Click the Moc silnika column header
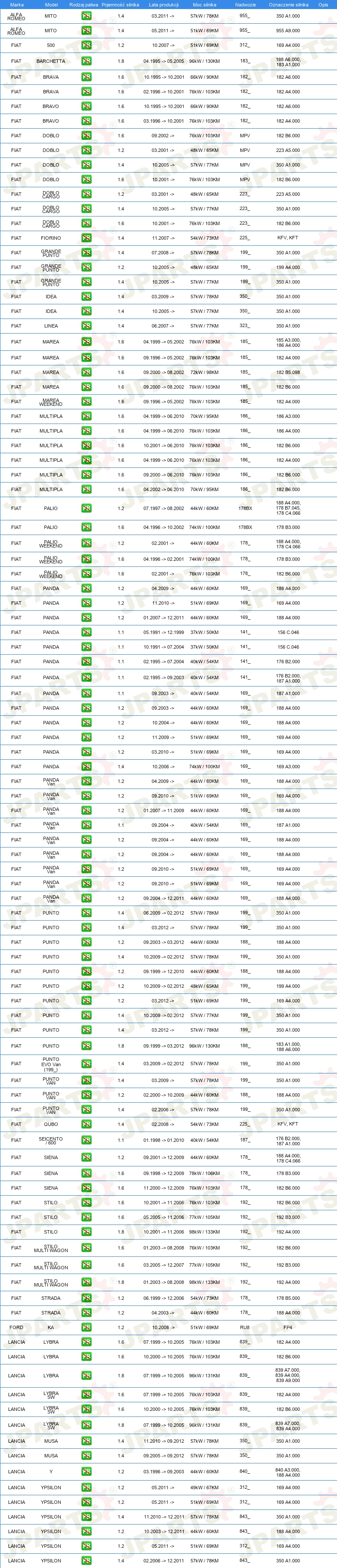Image resolution: width=337 pixels, height=1568 pixels. (x=205, y=4)
